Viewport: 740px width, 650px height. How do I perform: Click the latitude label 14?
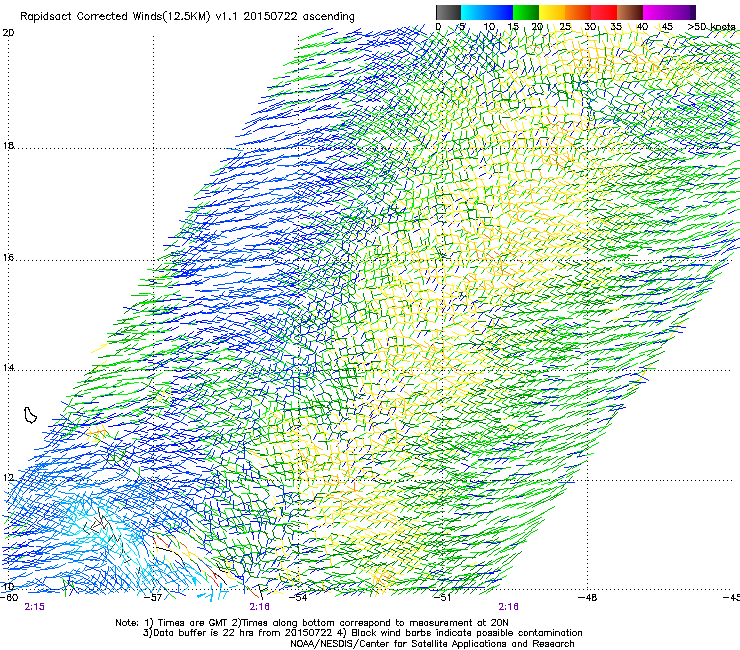[x=8, y=368]
